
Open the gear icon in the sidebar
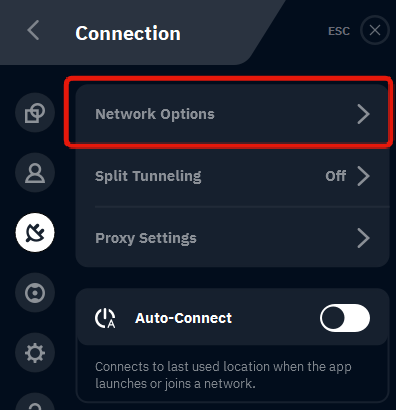(x=35, y=353)
